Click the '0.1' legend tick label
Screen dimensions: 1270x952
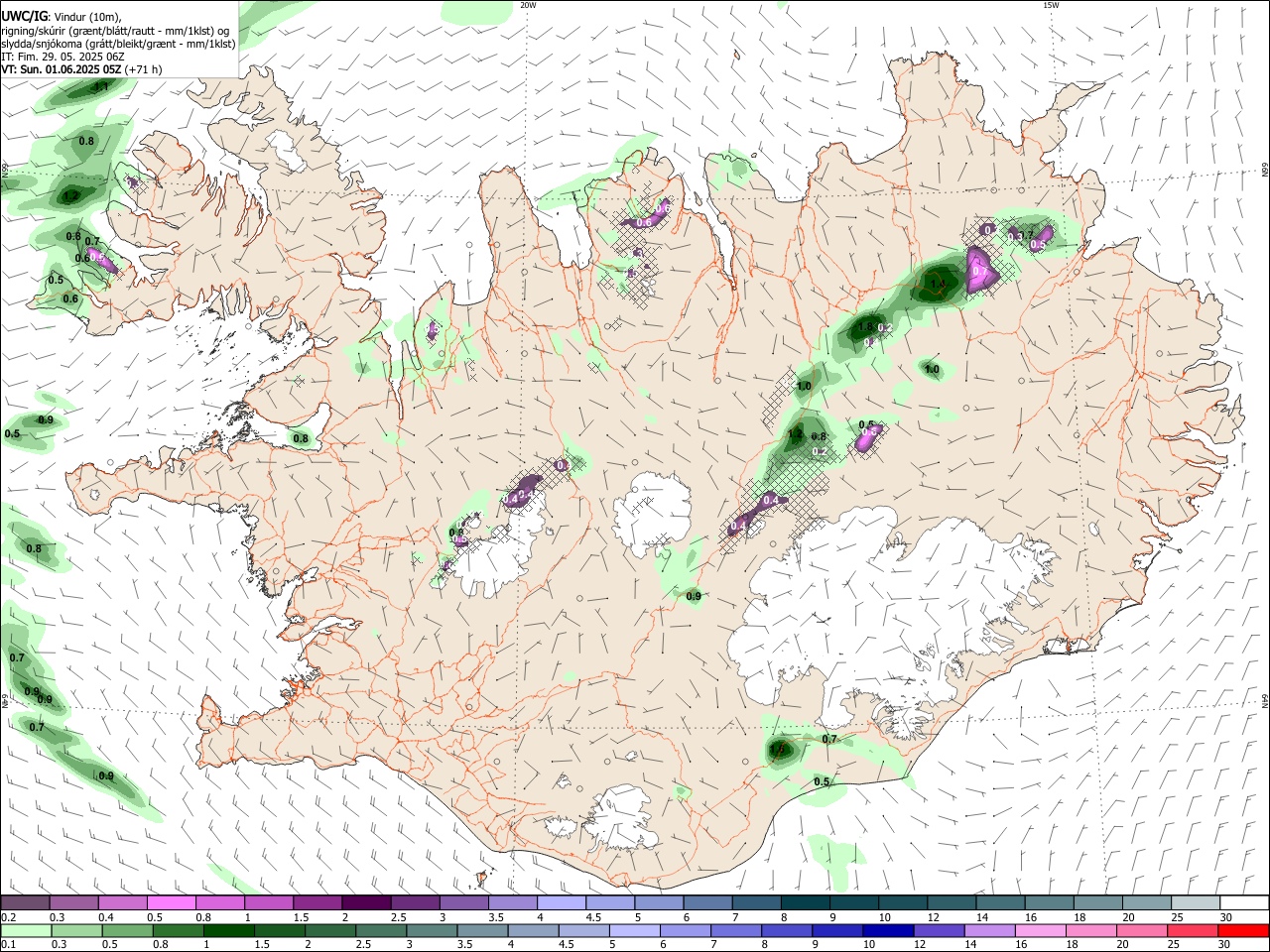point(8,945)
